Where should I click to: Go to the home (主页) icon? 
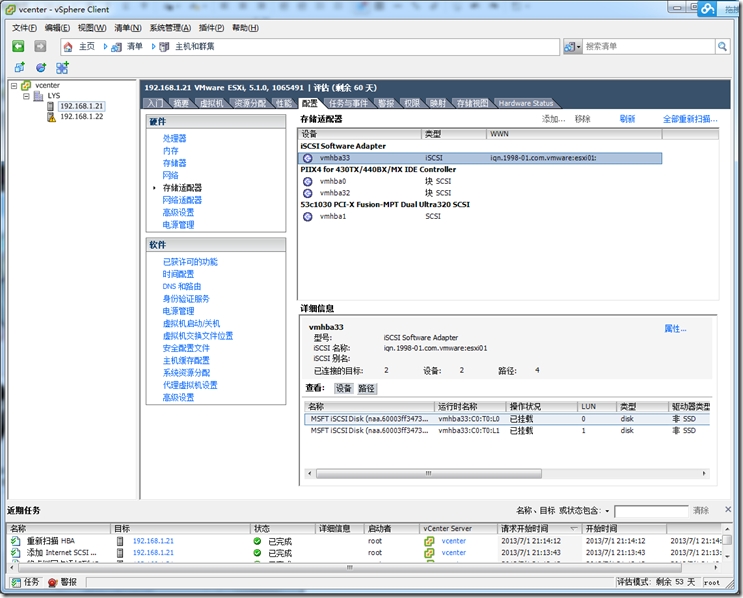pos(68,46)
